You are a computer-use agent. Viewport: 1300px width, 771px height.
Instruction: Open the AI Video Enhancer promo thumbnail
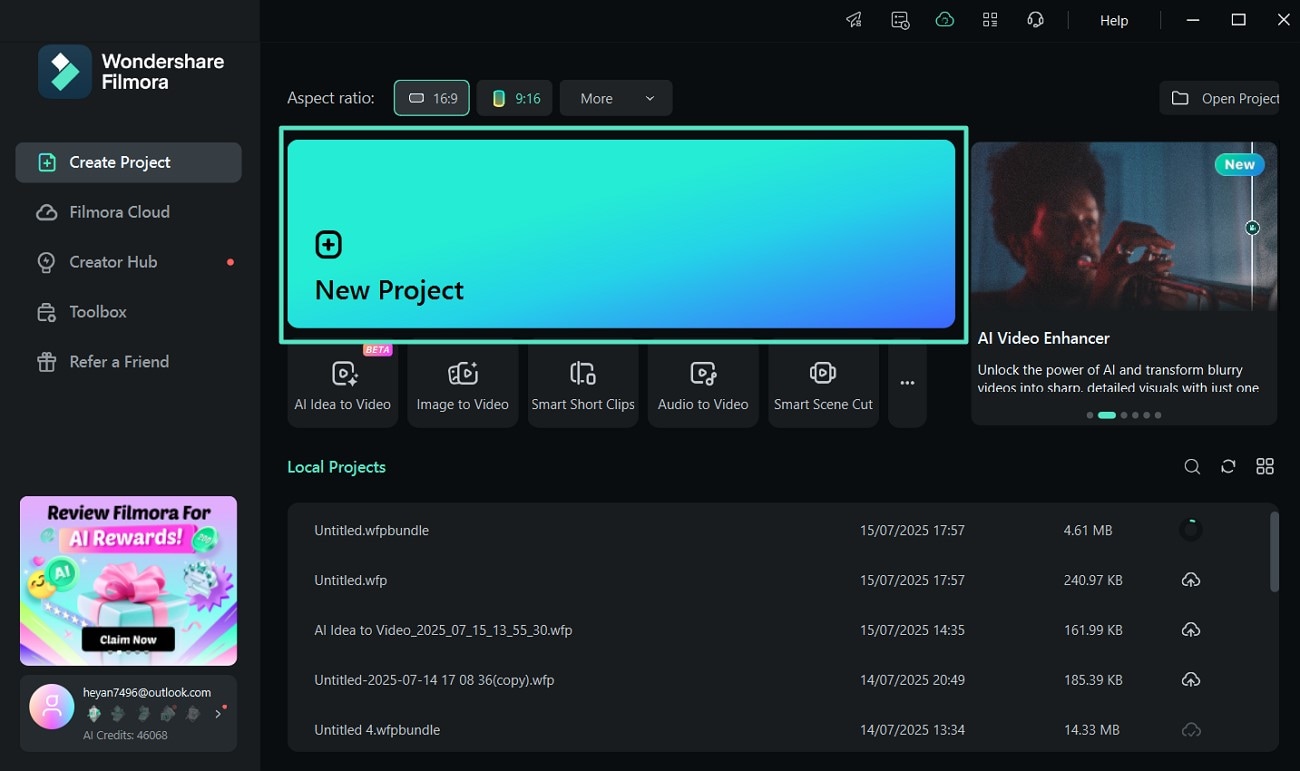point(1124,226)
